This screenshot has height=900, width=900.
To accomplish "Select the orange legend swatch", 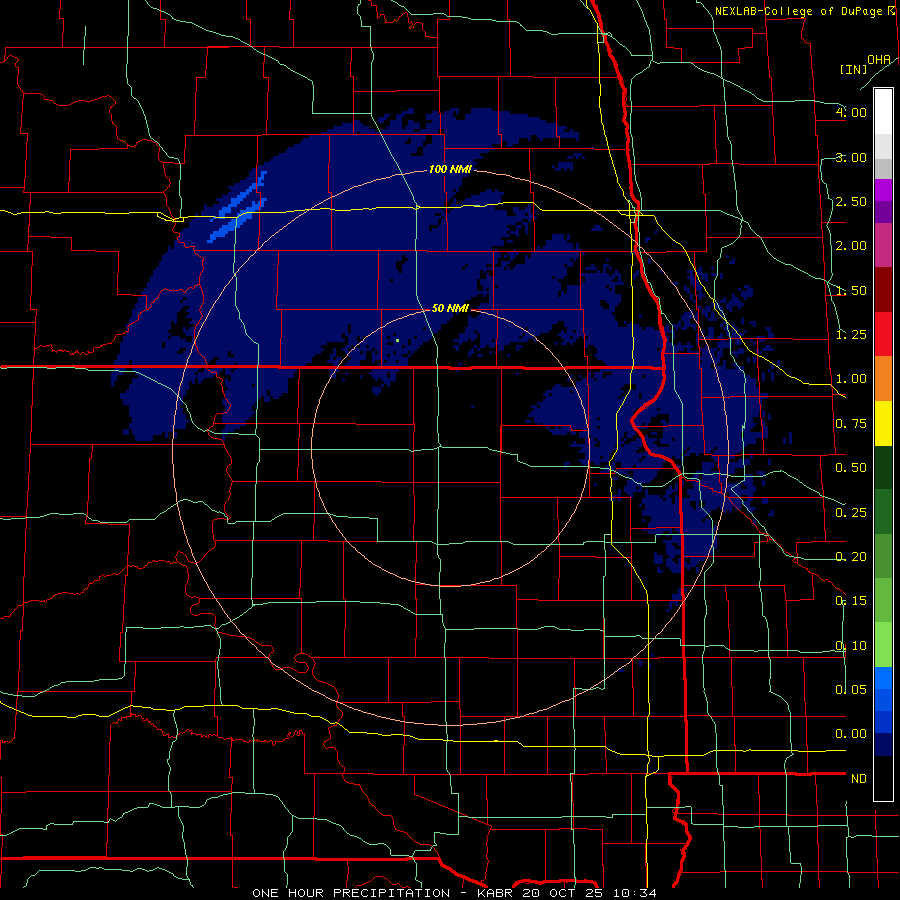I will [883, 379].
